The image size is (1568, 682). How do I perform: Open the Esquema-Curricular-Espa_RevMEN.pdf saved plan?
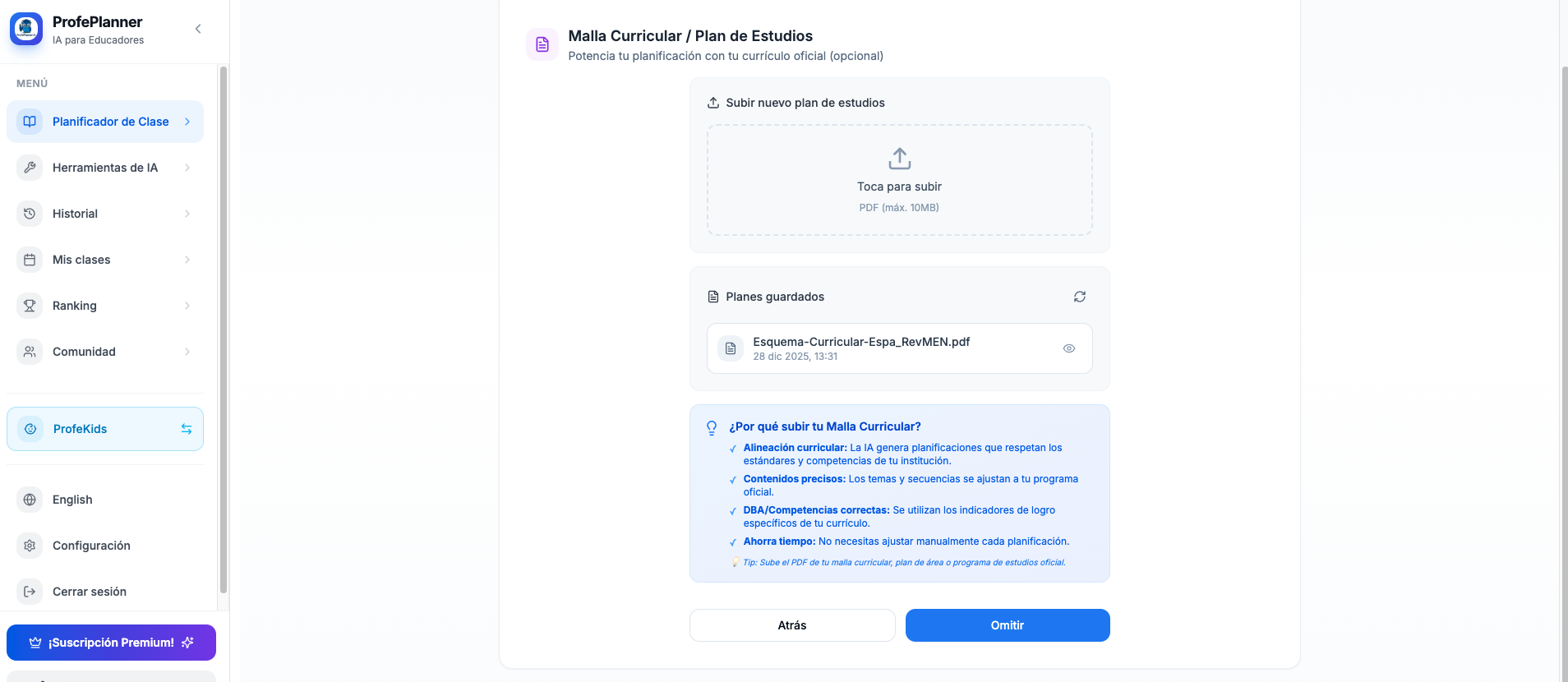(860, 342)
